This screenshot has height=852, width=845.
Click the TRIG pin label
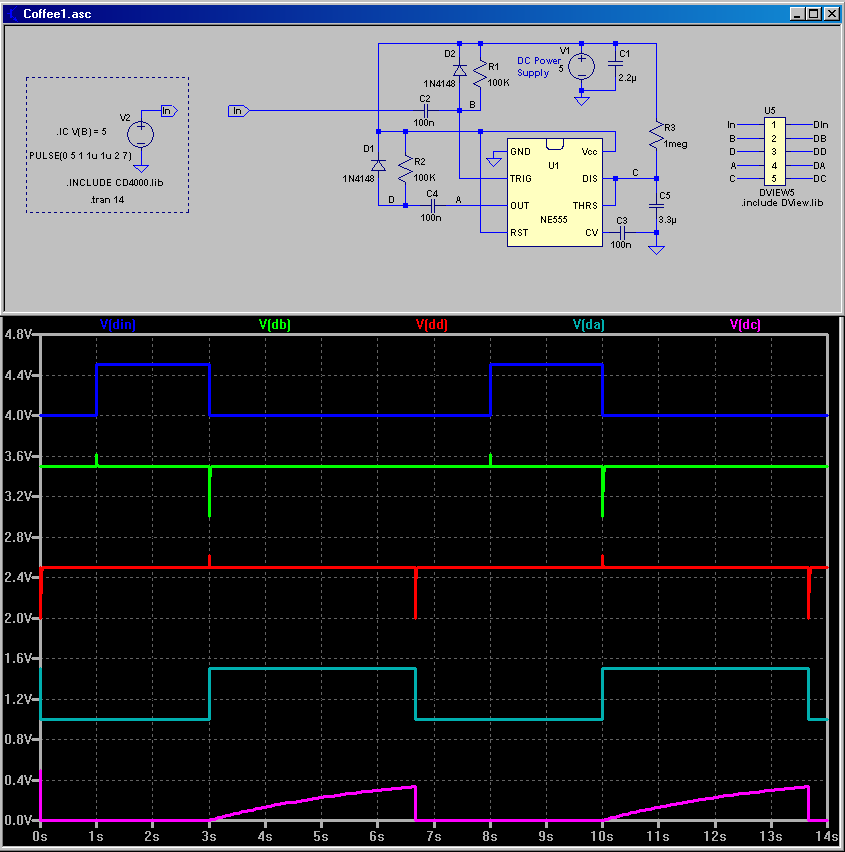521,179
